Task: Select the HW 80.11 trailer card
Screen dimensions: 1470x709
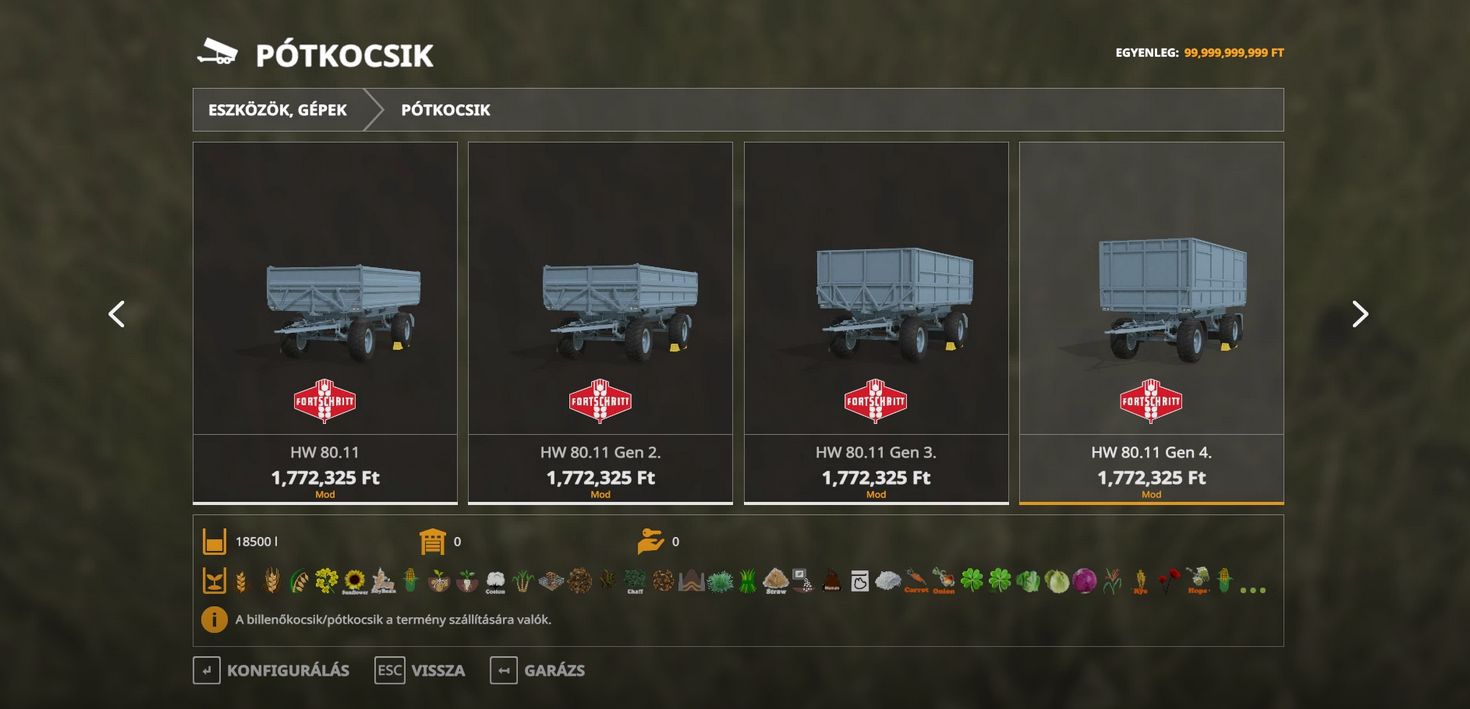Action: pos(325,323)
